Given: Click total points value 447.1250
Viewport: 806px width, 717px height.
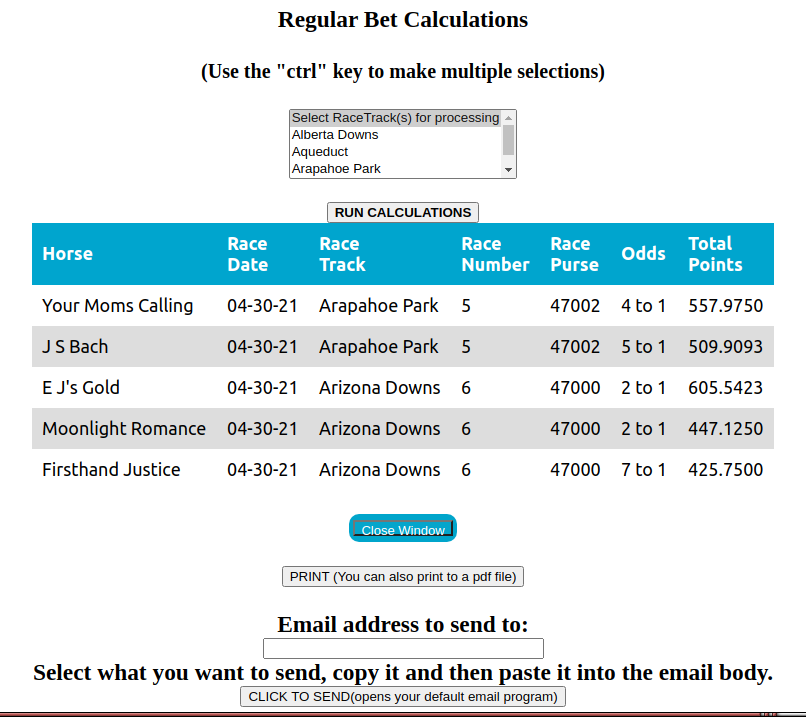Looking at the screenshot, I should click(x=725, y=429).
